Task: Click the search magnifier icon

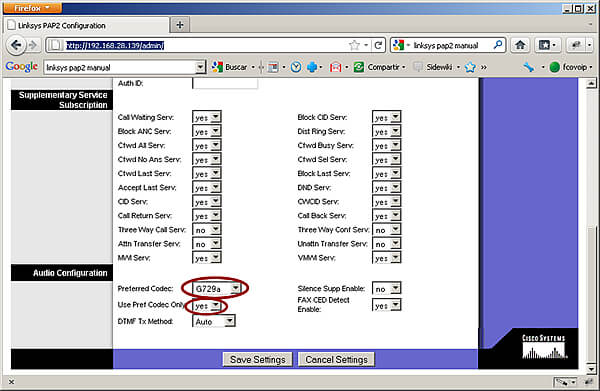Action: (497, 45)
